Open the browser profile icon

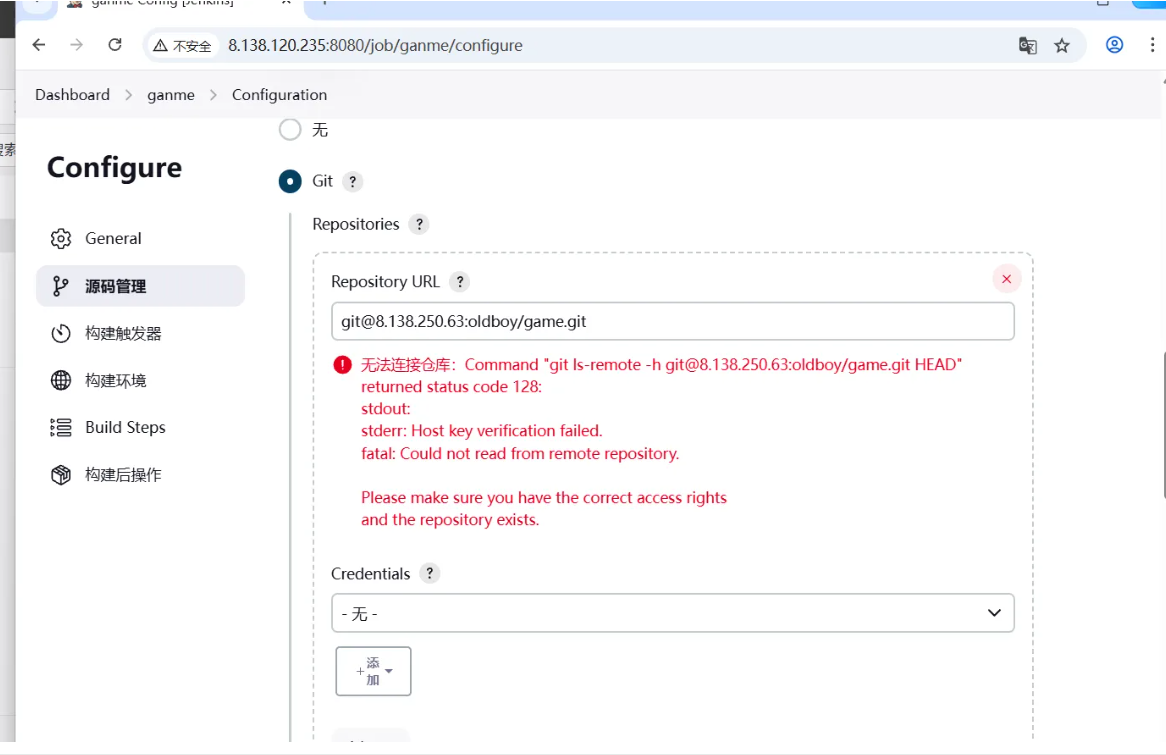(1114, 45)
